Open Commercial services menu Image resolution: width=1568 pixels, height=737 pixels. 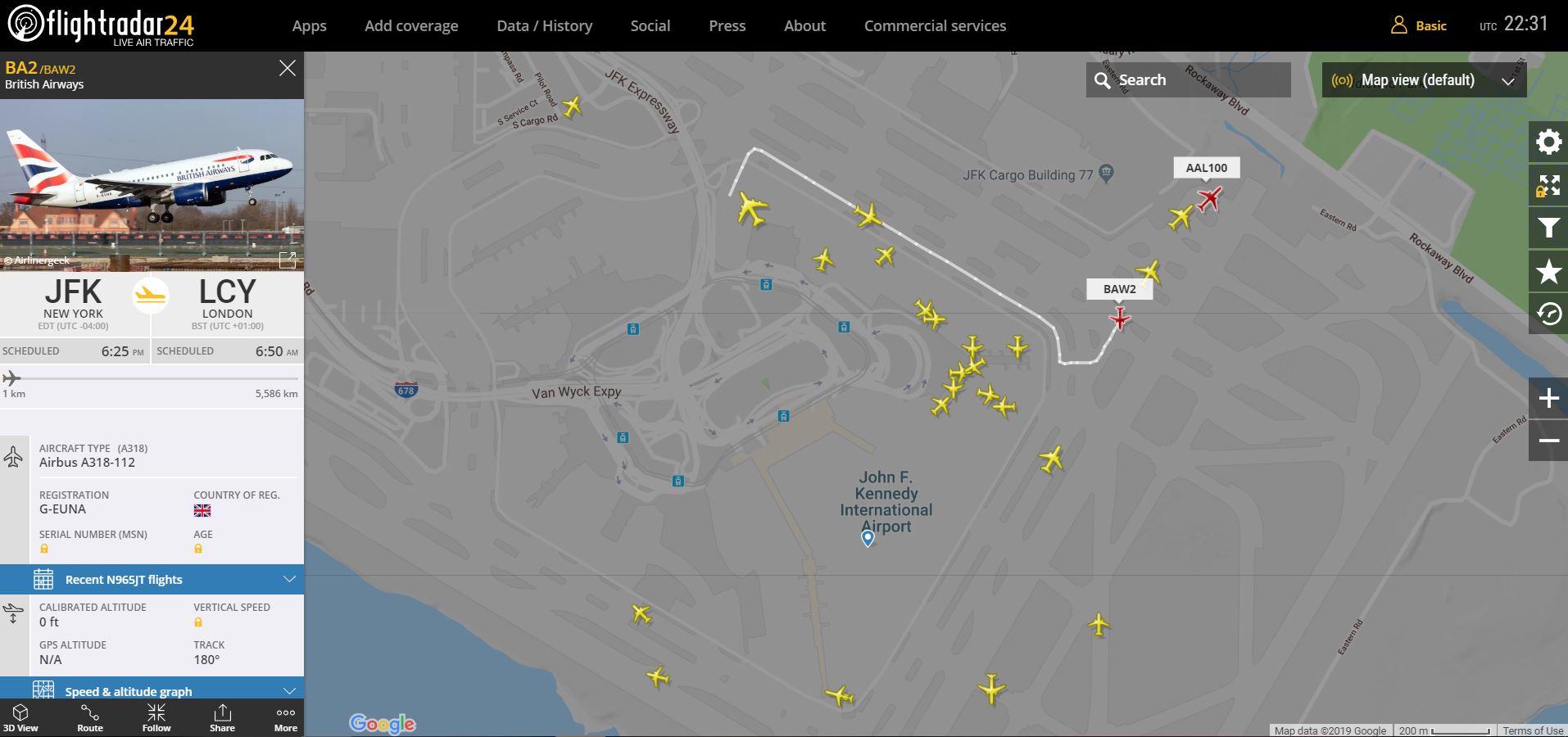[x=936, y=25]
